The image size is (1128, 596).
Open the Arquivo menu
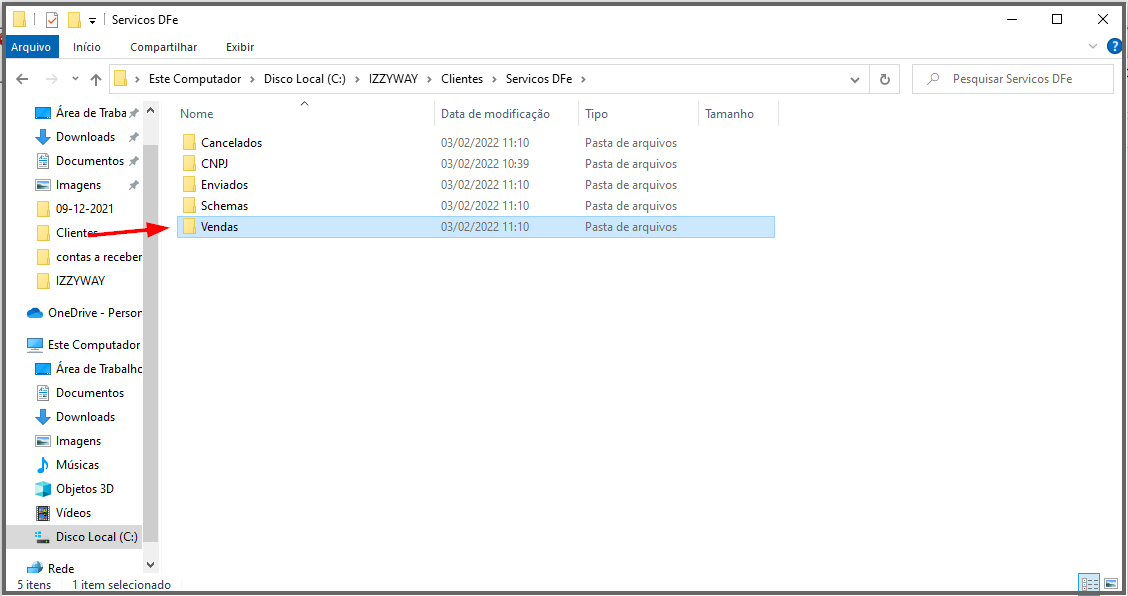[x=31, y=47]
